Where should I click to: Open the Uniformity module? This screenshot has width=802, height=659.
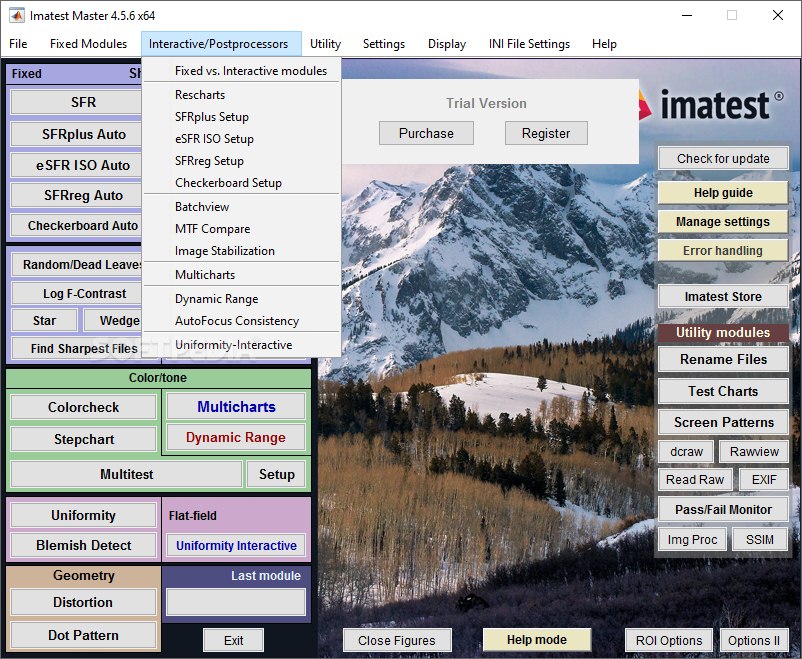(83, 515)
